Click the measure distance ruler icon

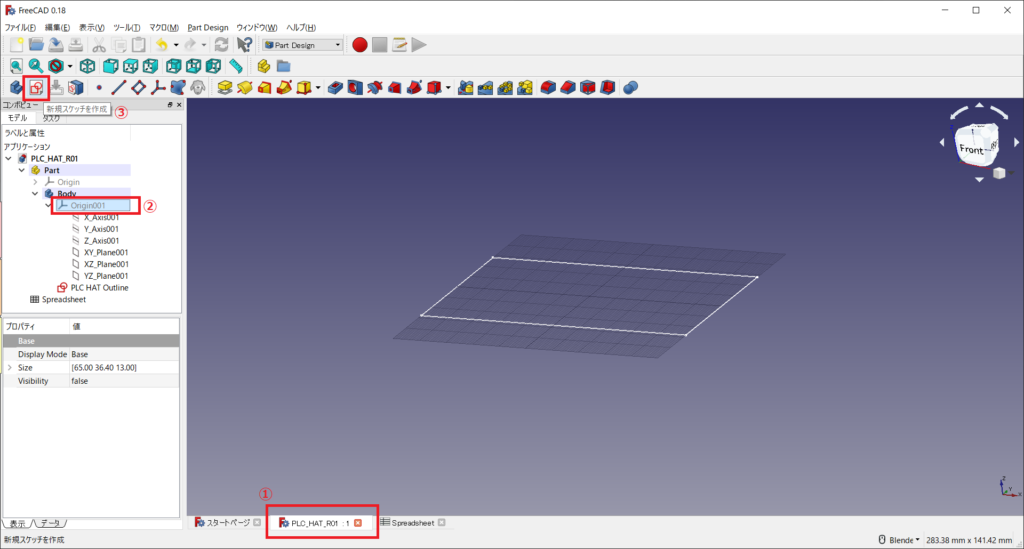[236, 66]
